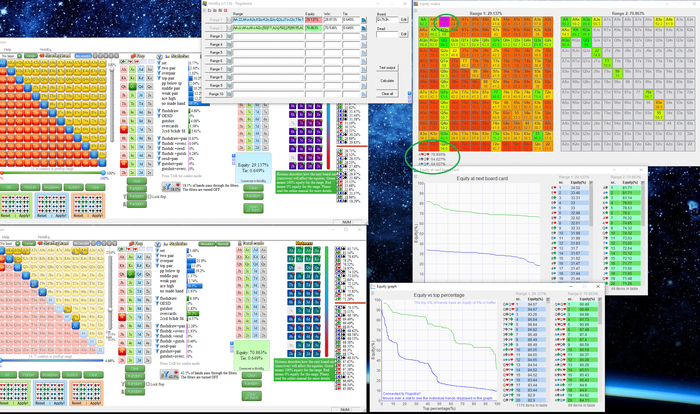700x414 pixels.
Task: Open range selector icon beside Range 3
Action: [229, 36]
